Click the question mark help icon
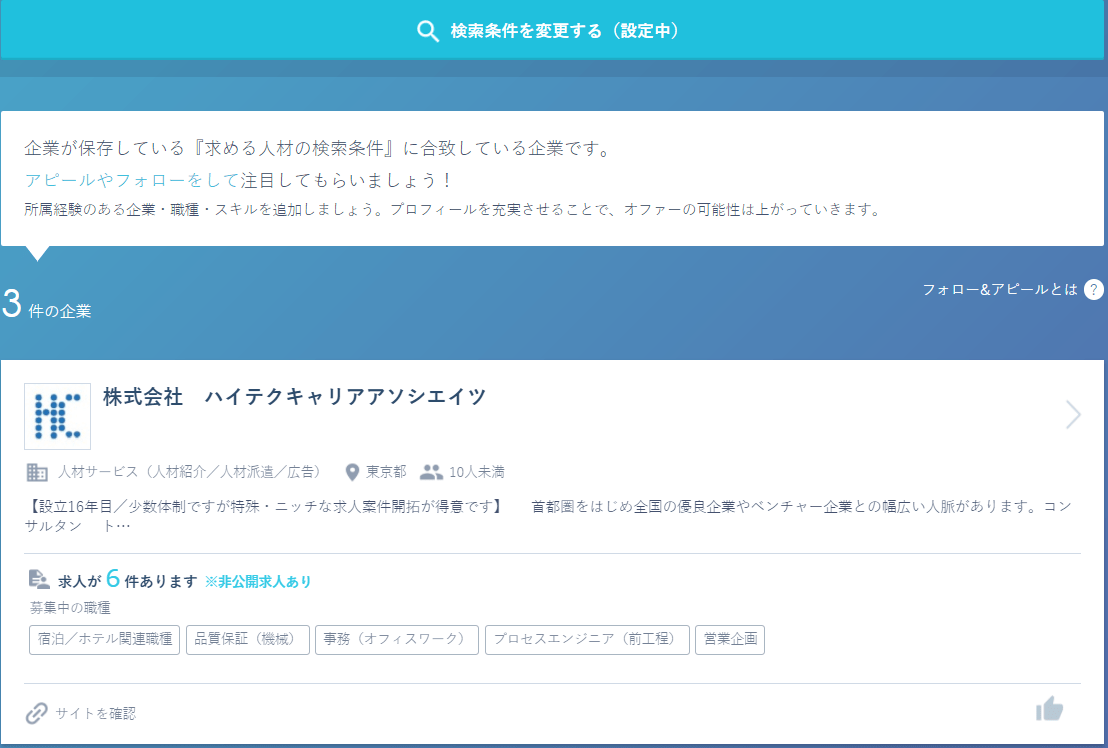1108x748 pixels. point(1093,290)
